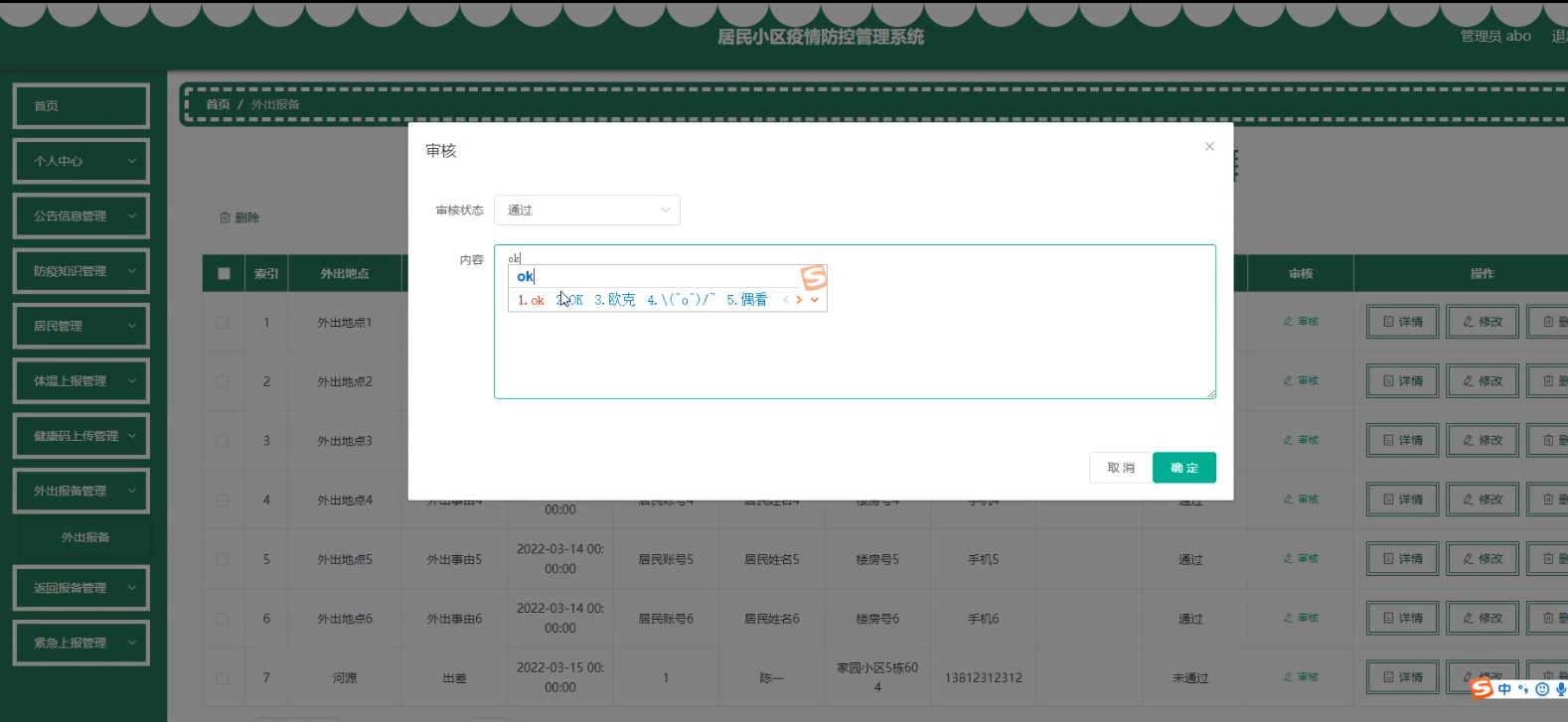Expand the 返回报备管理 sidebar menu
The height and width of the screenshot is (722, 1568).
click(x=81, y=588)
